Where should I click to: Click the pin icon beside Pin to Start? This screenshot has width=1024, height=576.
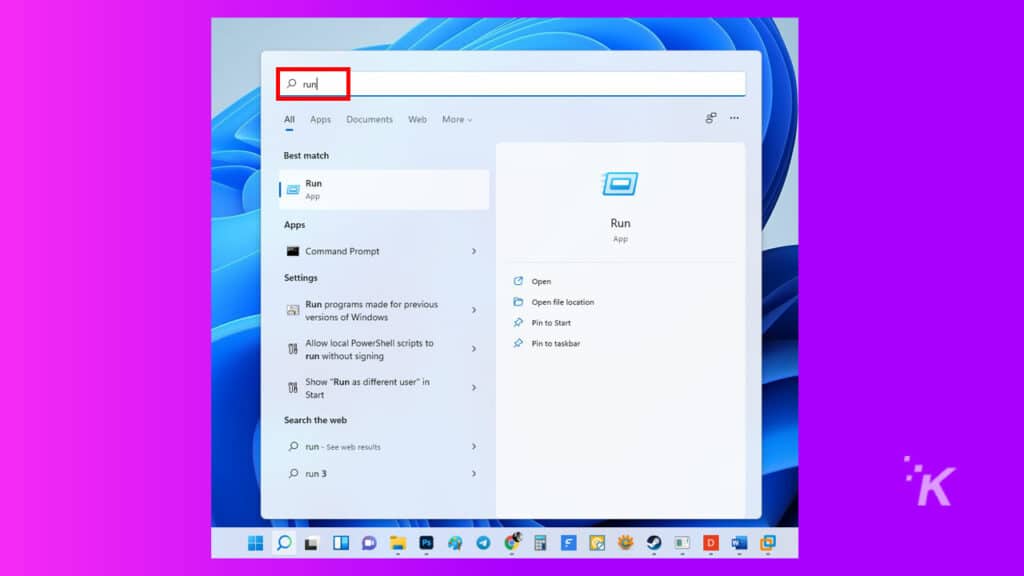click(518, 323)
